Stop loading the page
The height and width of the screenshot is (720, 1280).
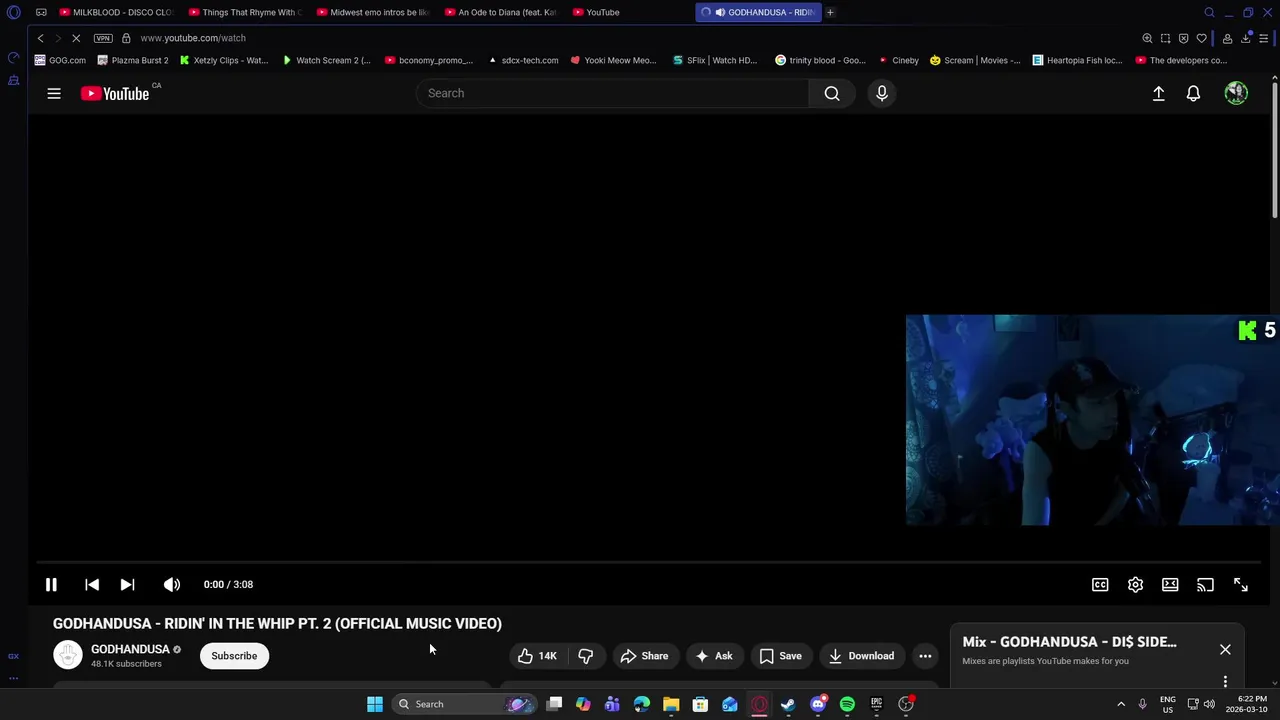click(x=76, y=38)
